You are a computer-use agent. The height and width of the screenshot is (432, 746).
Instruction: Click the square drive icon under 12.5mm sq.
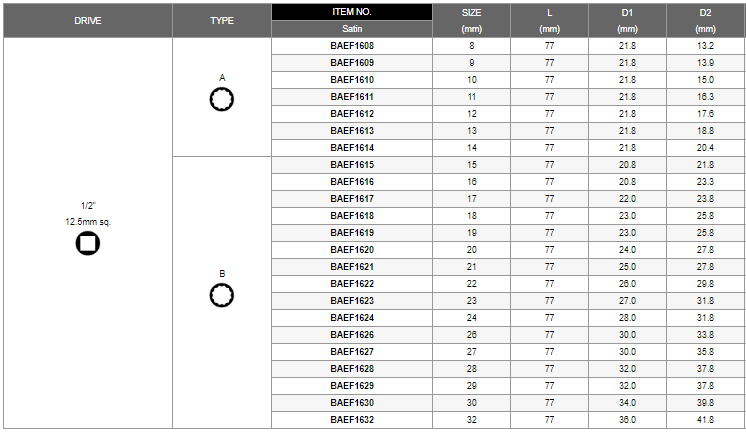point(88,244)
